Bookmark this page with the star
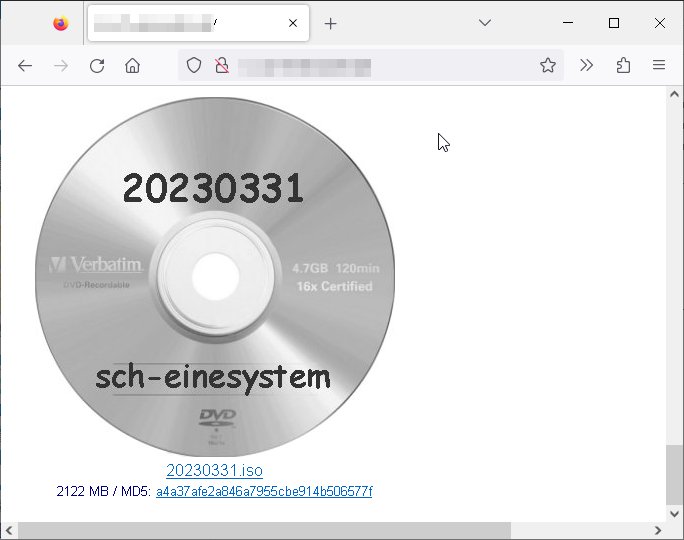This screenshot has height=540, width=684. click(x=548, y=65)
